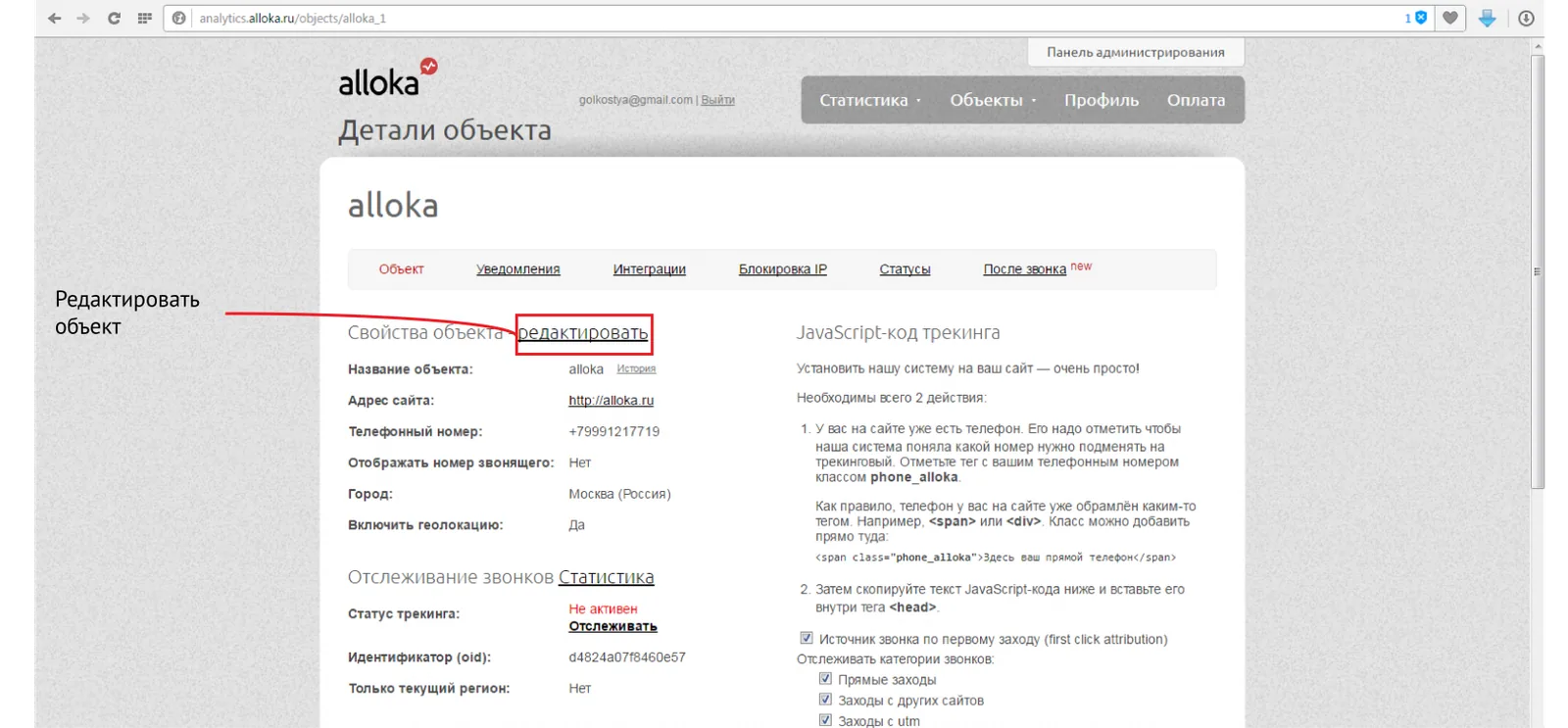Open downloads circle icon at toolbar end
The height and width of the screenshot is (728, 1568).
pyautogui.click(x=1526, y=18)
